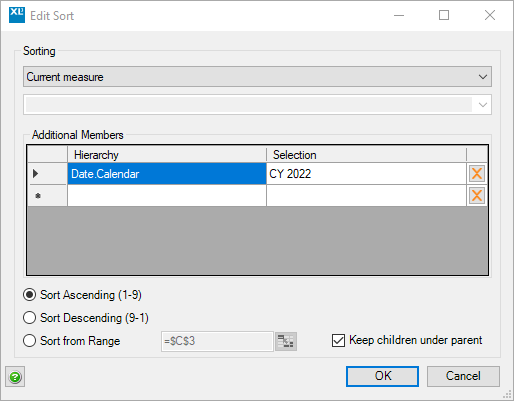Image resolution: width=514 pixels, height=401 pixels.
Task: Click the new row asterisk header
Action: (47, 196)
